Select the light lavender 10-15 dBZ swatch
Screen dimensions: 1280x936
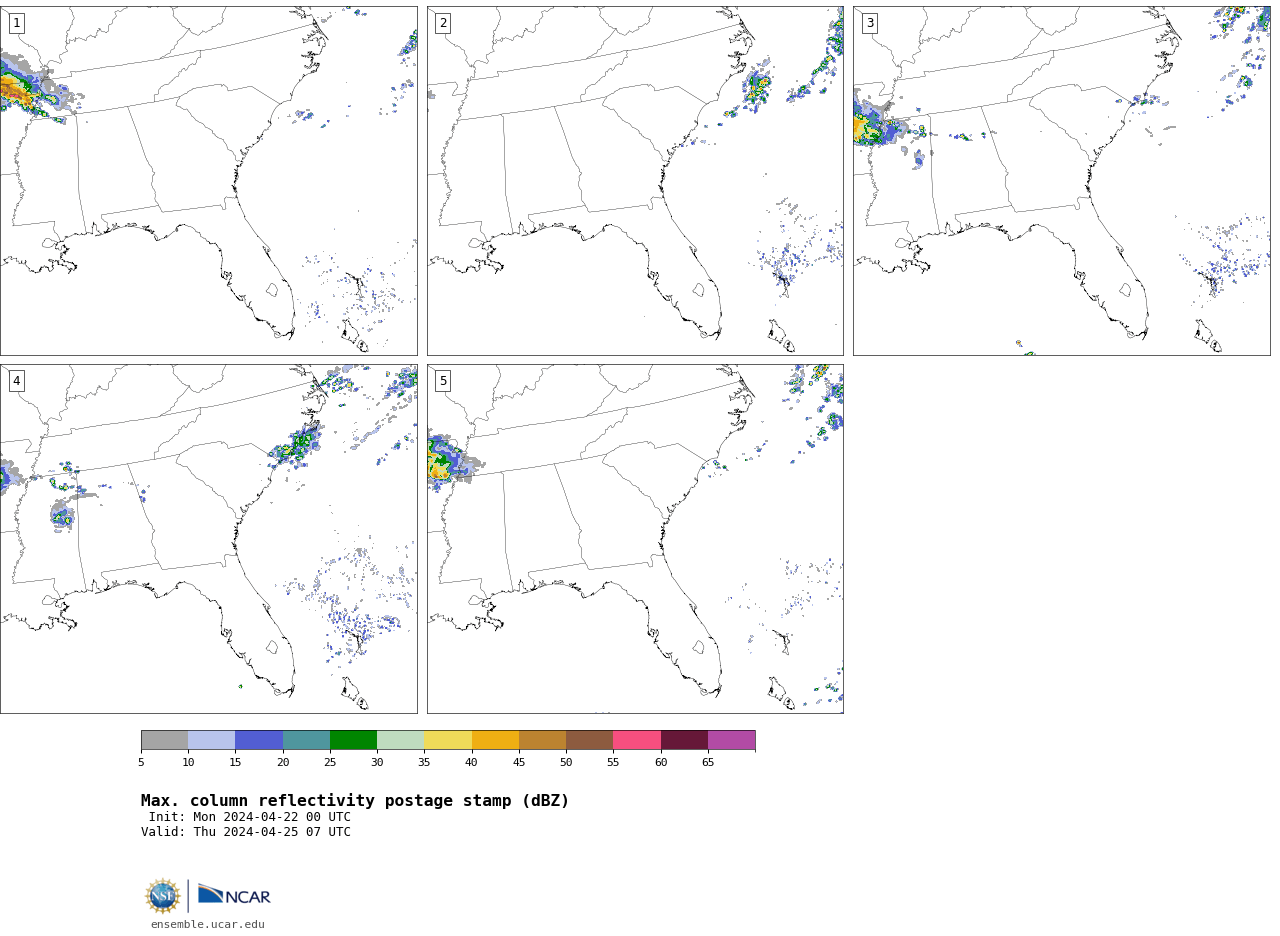[212, 740]
